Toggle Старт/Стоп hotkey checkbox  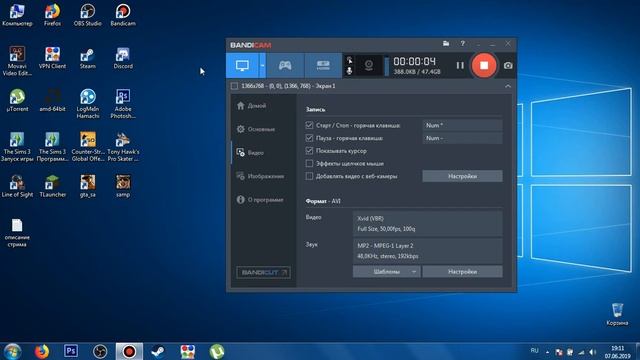[x=309, y=125]
